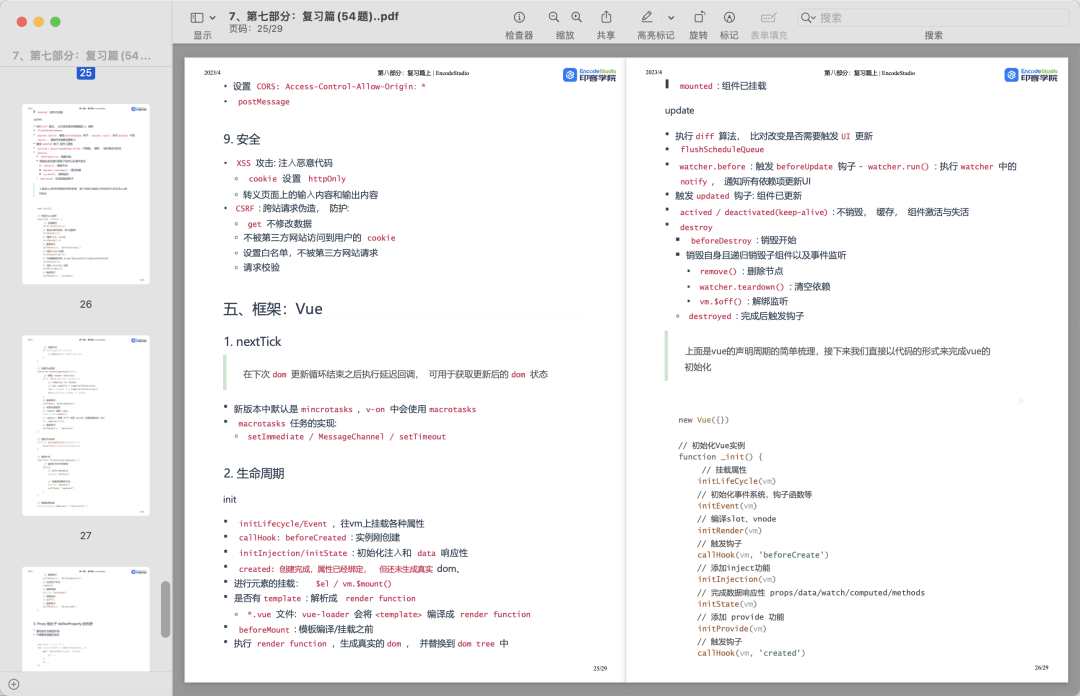Click the 'CSRF：跨站请求伪造' bullet
Image resolution: width=1080 pixels, height=696 pixels.
pos(292,208)
